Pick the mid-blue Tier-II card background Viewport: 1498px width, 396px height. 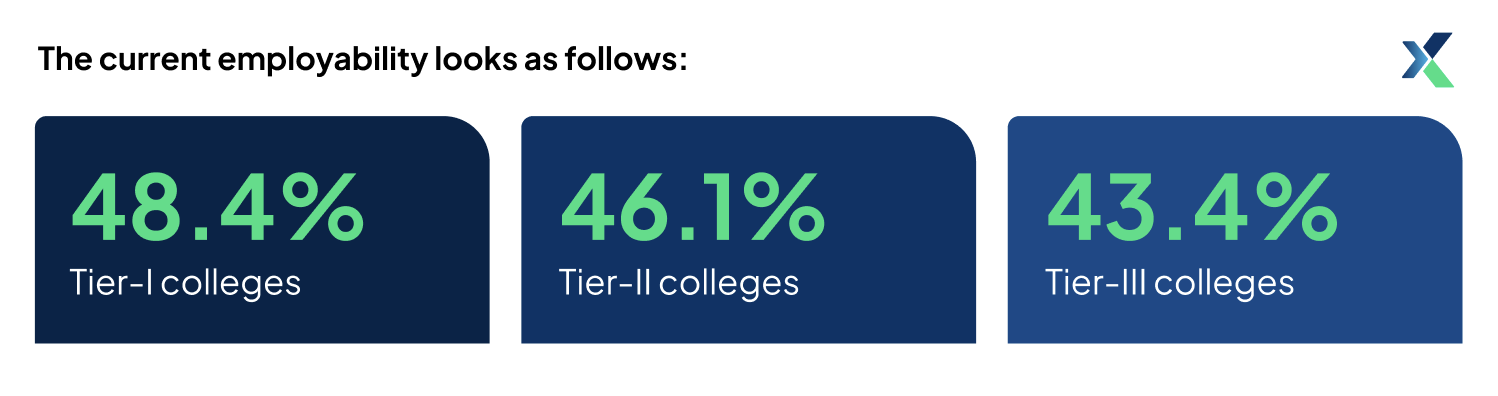coord(748,230)
